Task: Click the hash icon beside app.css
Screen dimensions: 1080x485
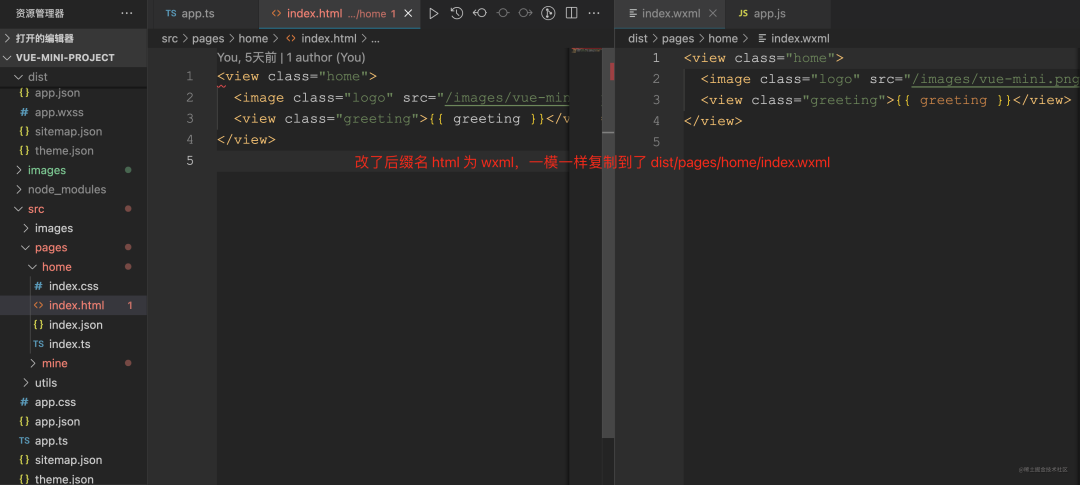Action: point(24,402)
